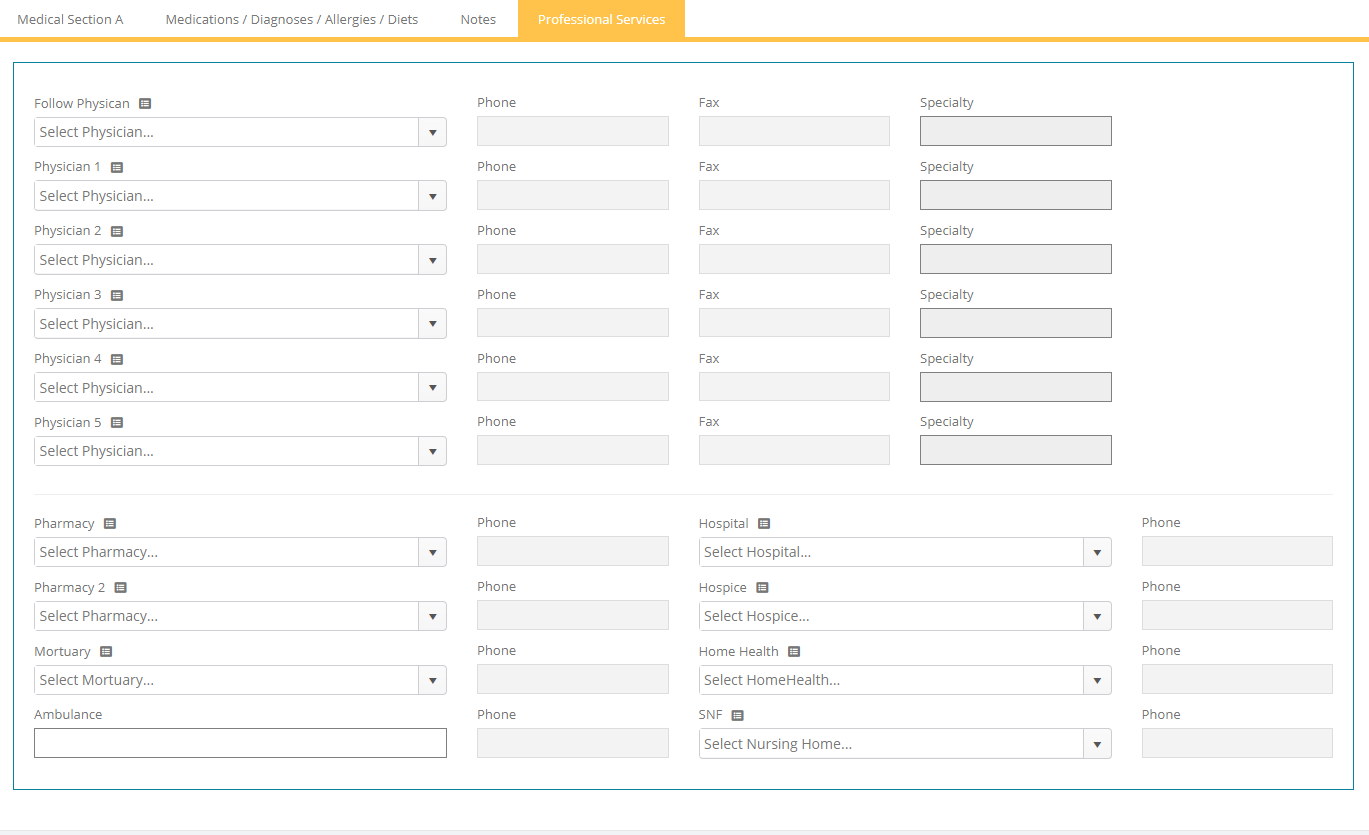
Task: Expand the Follow Physican dropdown
Action: 432,133
